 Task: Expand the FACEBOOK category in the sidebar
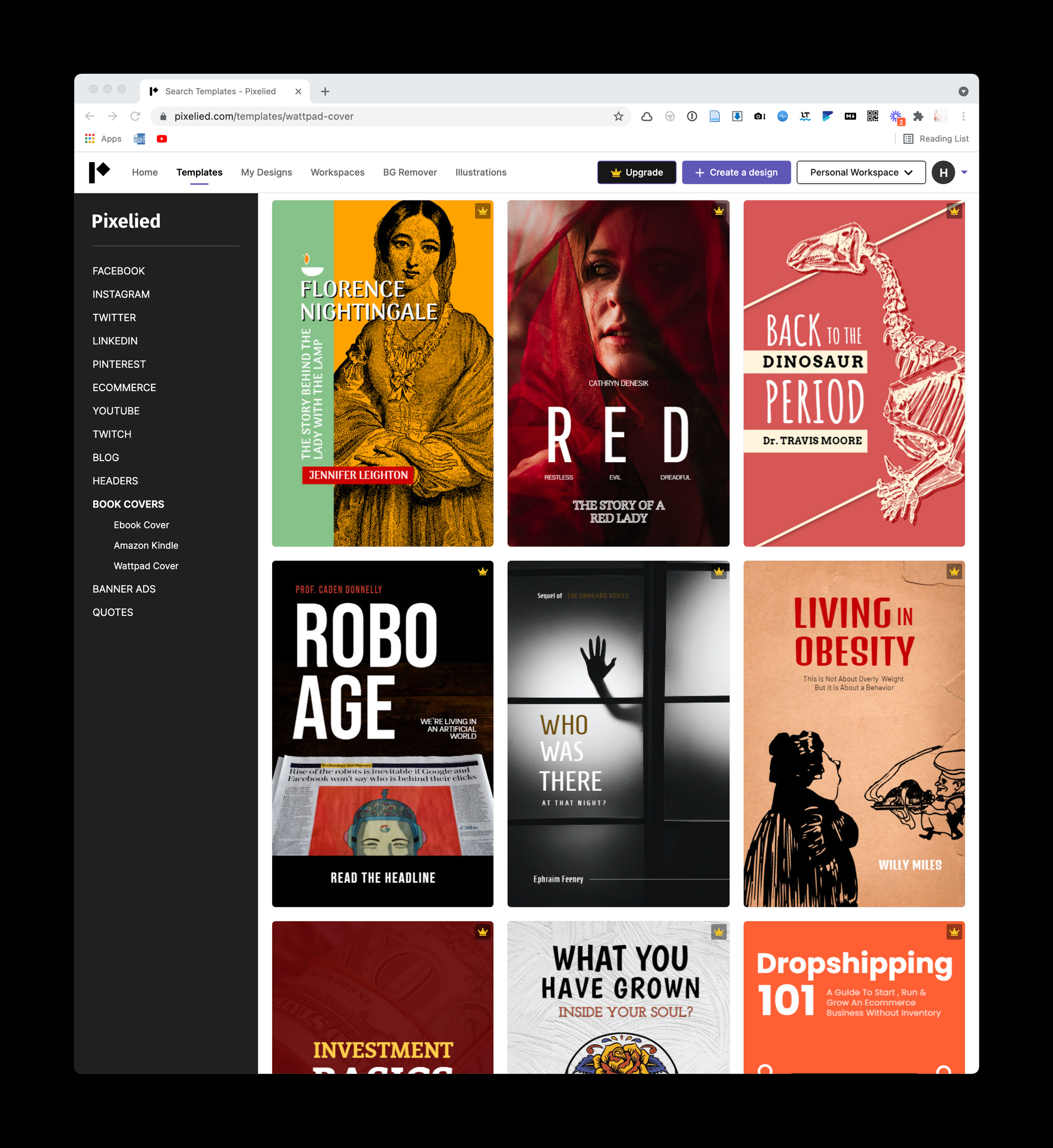(x=118, y=271)
